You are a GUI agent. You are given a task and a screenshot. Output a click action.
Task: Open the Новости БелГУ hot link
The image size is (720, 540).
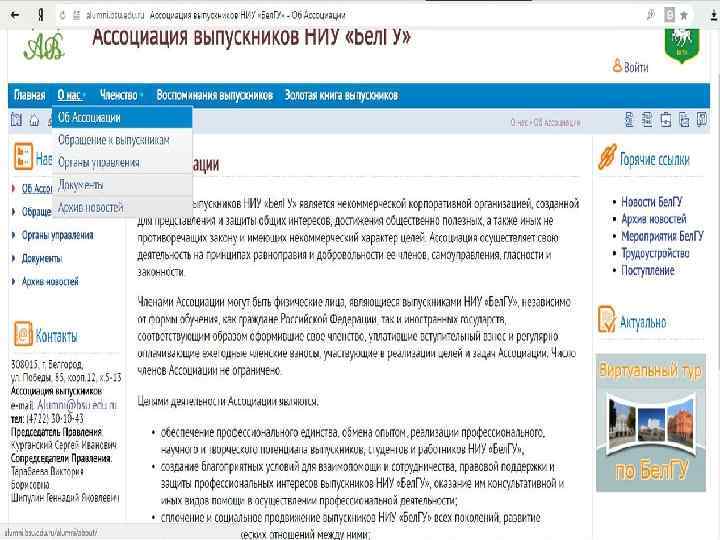pos(652,202)
